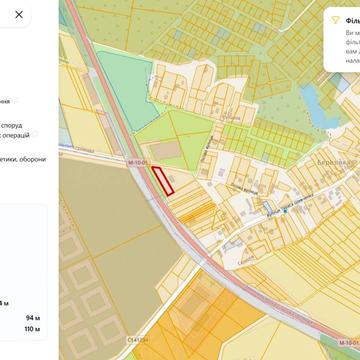The image size is (360, 360).
Task: Click the '110 м' dimension value
Action: [x=32, y=329]
